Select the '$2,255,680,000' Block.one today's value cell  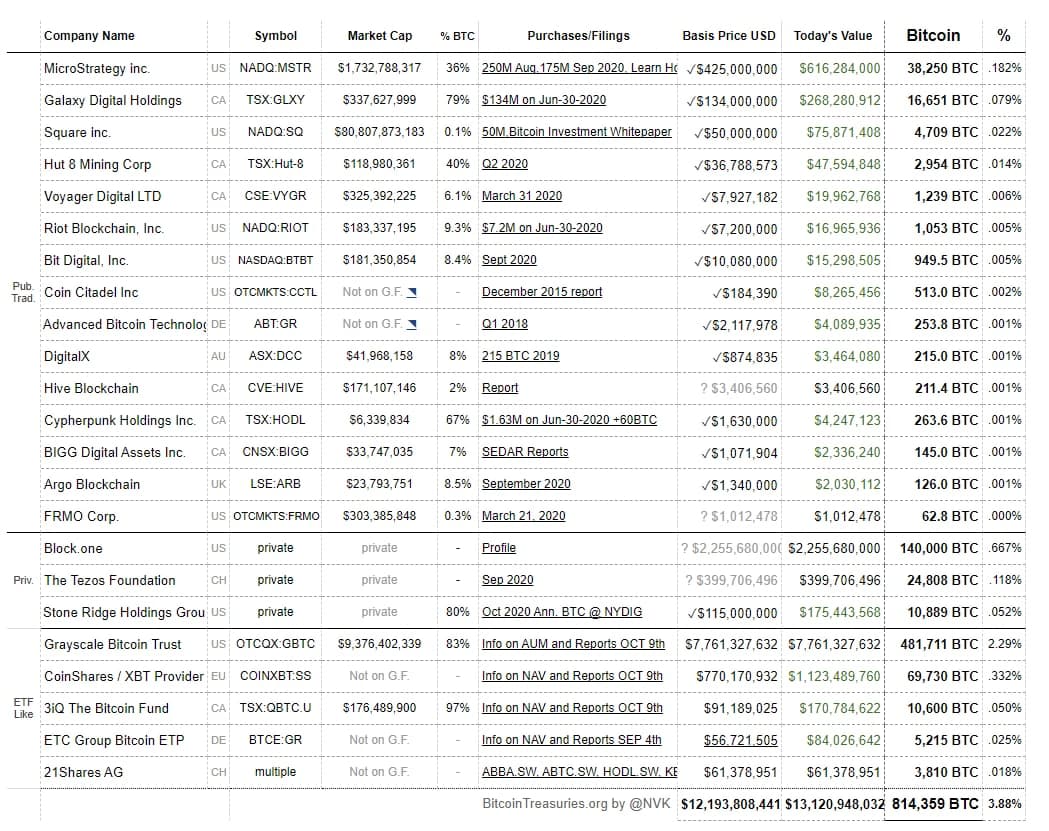click(833, 548)
